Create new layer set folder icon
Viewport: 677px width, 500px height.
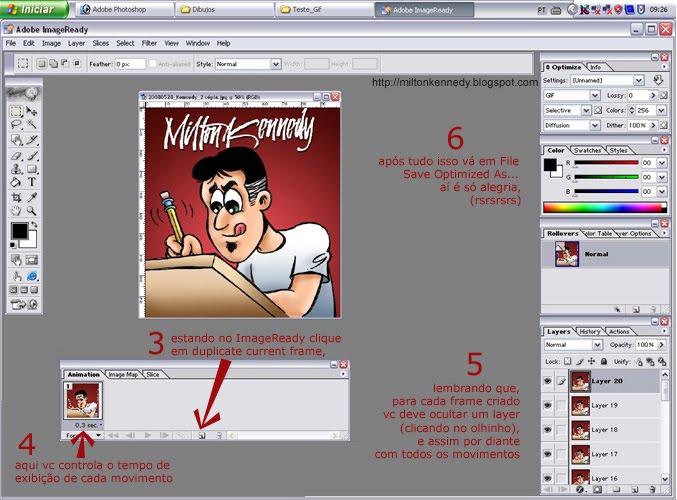[616, 490]
